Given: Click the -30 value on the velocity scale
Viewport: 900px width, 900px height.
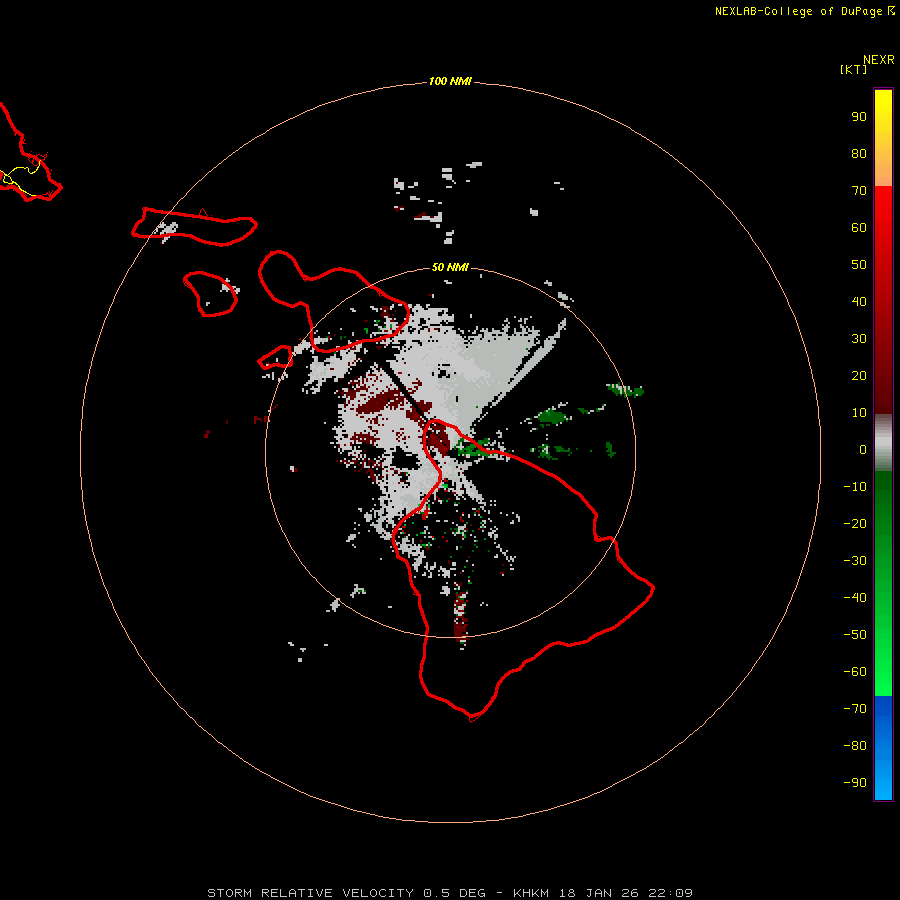Looking at the screenshot, I should coord(855,561).
